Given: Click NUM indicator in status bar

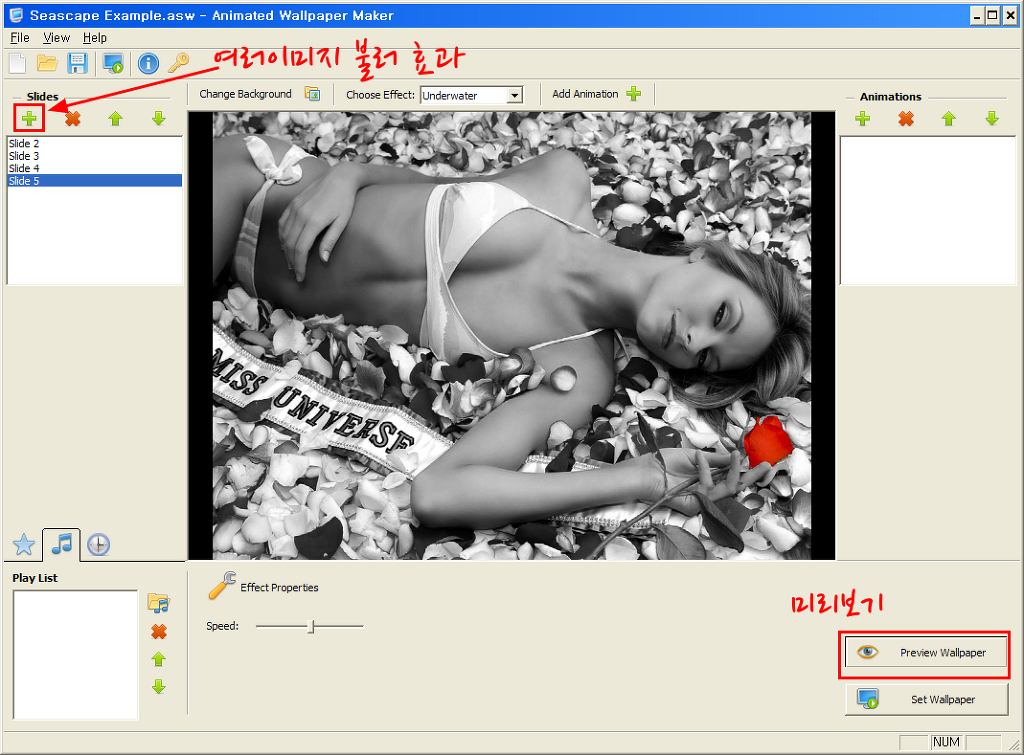Looking at the screenshot, I should (946, 742).
